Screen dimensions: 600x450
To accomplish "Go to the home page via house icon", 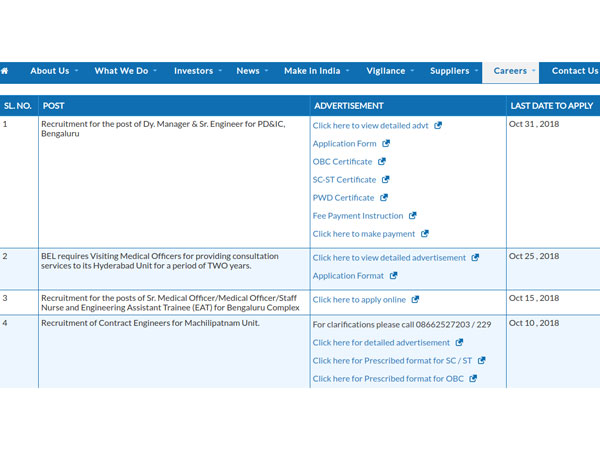I will (5, 71).
